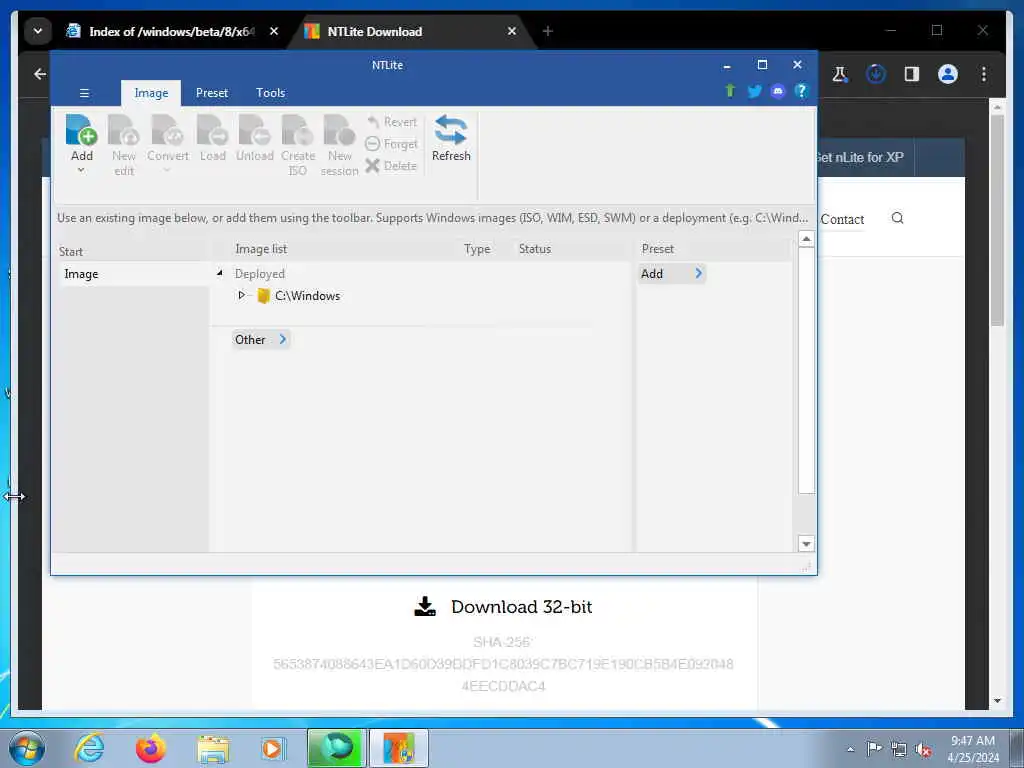Click the Revert action
Image resolution: width=1024 pixels, height=768 pixels.
[391, 122]
